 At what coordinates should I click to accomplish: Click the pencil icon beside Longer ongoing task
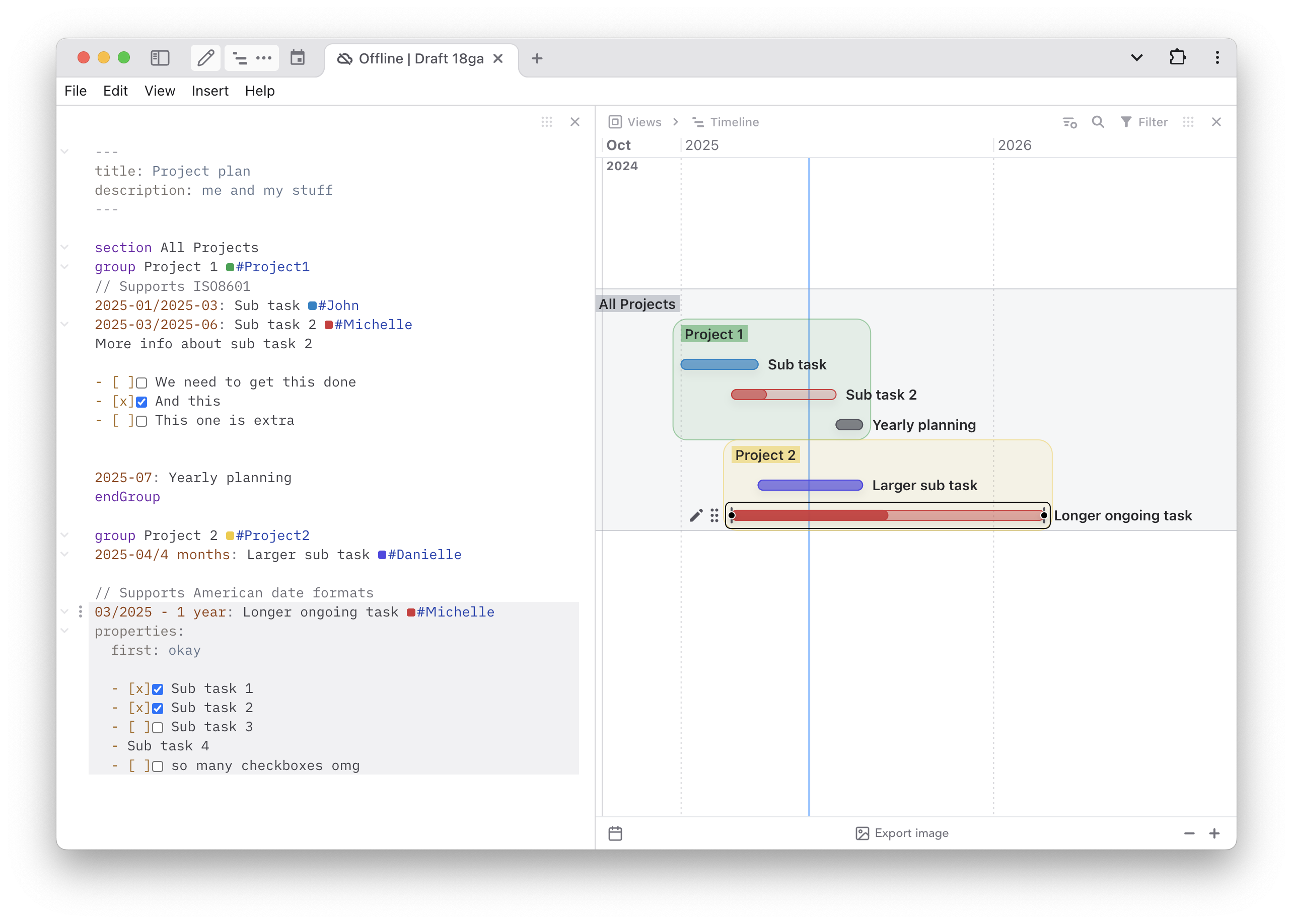coord(696,515)
